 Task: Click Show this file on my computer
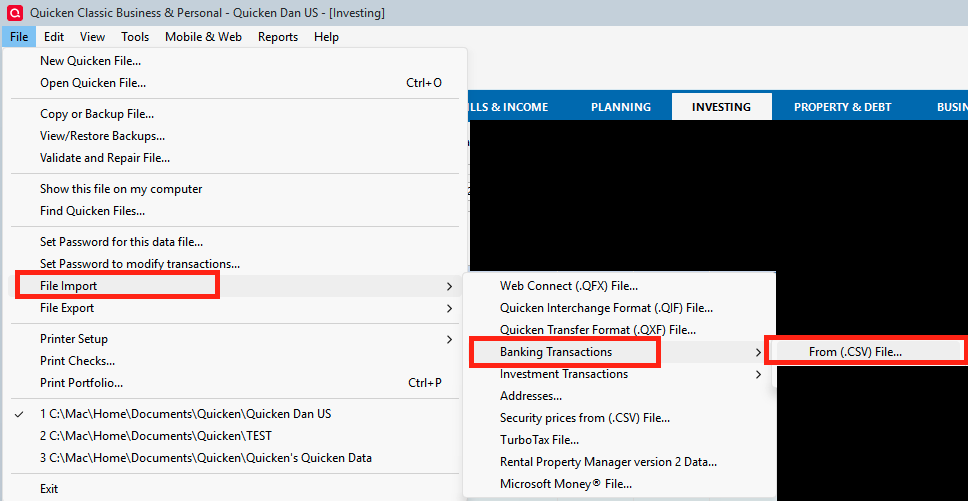235,189
